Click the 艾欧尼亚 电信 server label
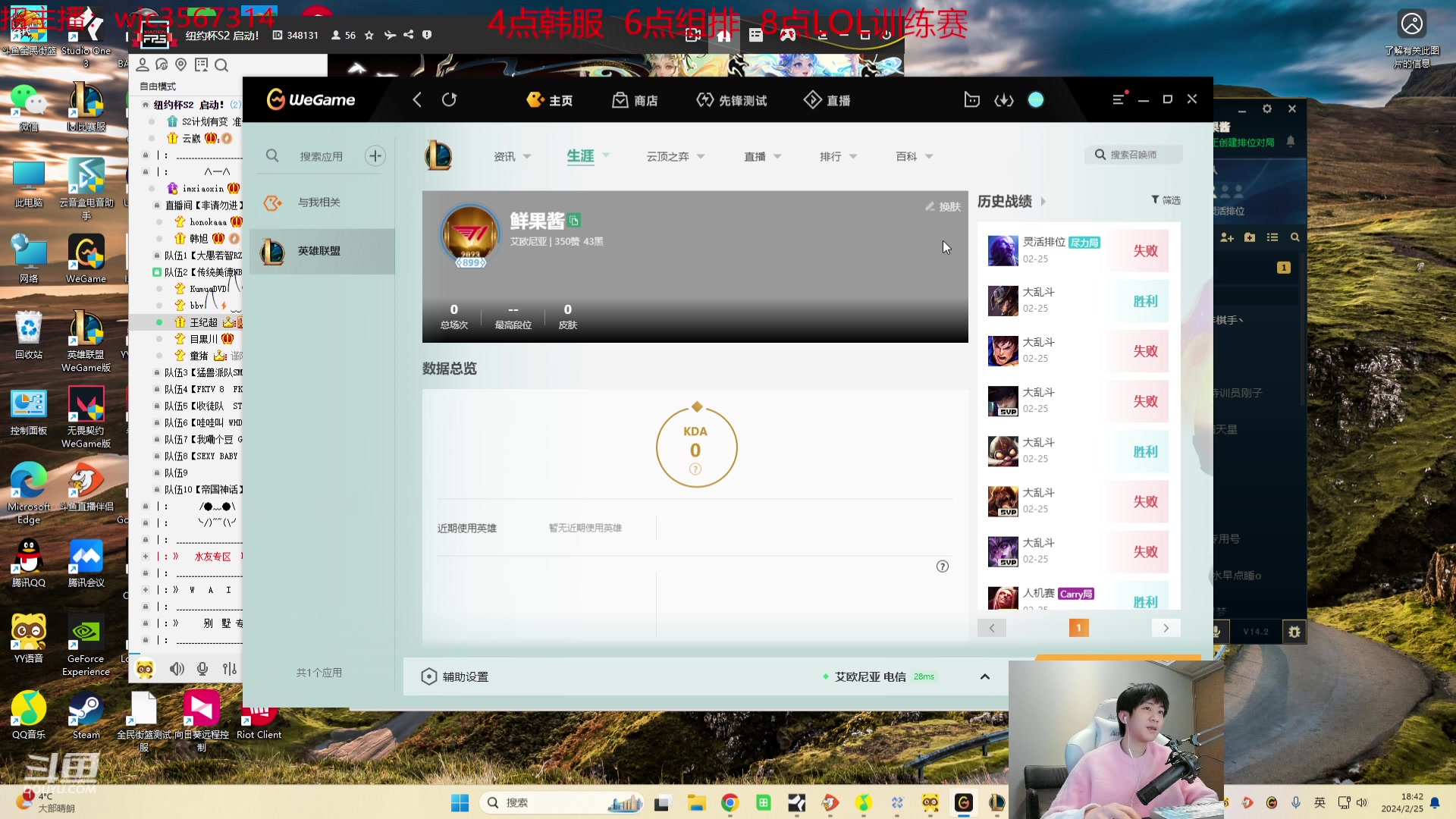 pos(871,676)
